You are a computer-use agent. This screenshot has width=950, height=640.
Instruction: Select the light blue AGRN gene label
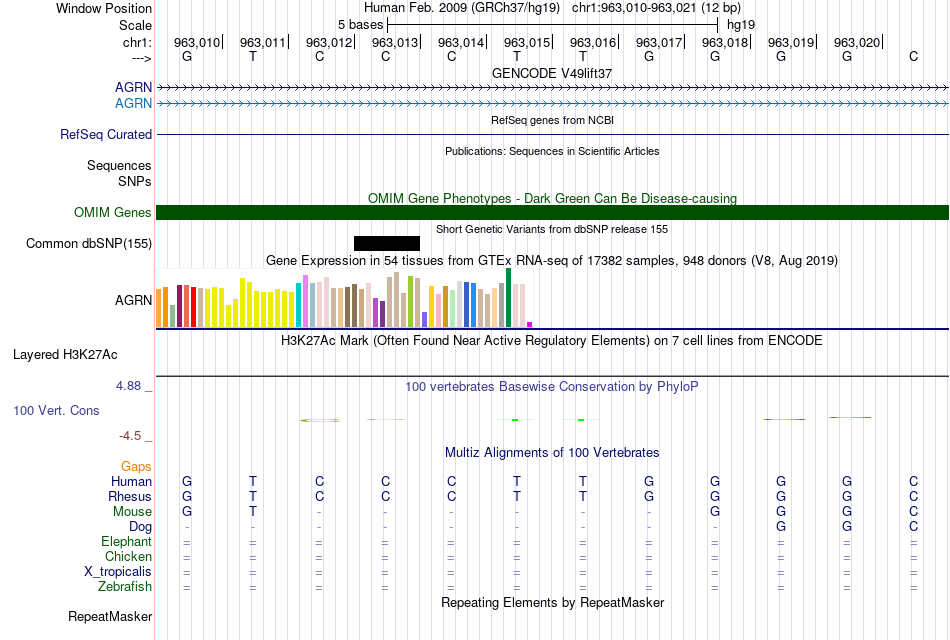pos(133,103)
